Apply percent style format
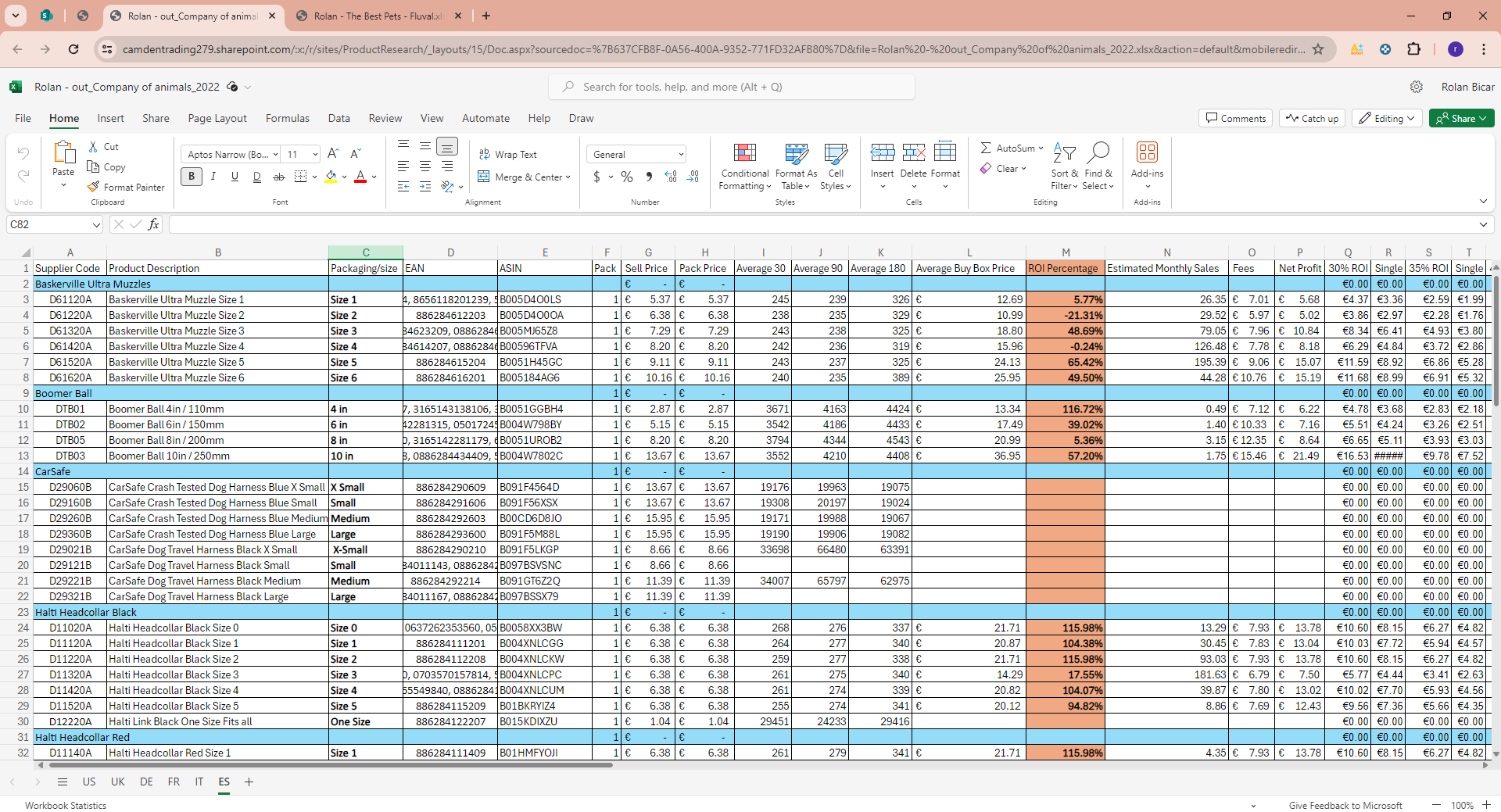This screenshot has width=1501, height=812. (627, 177)
